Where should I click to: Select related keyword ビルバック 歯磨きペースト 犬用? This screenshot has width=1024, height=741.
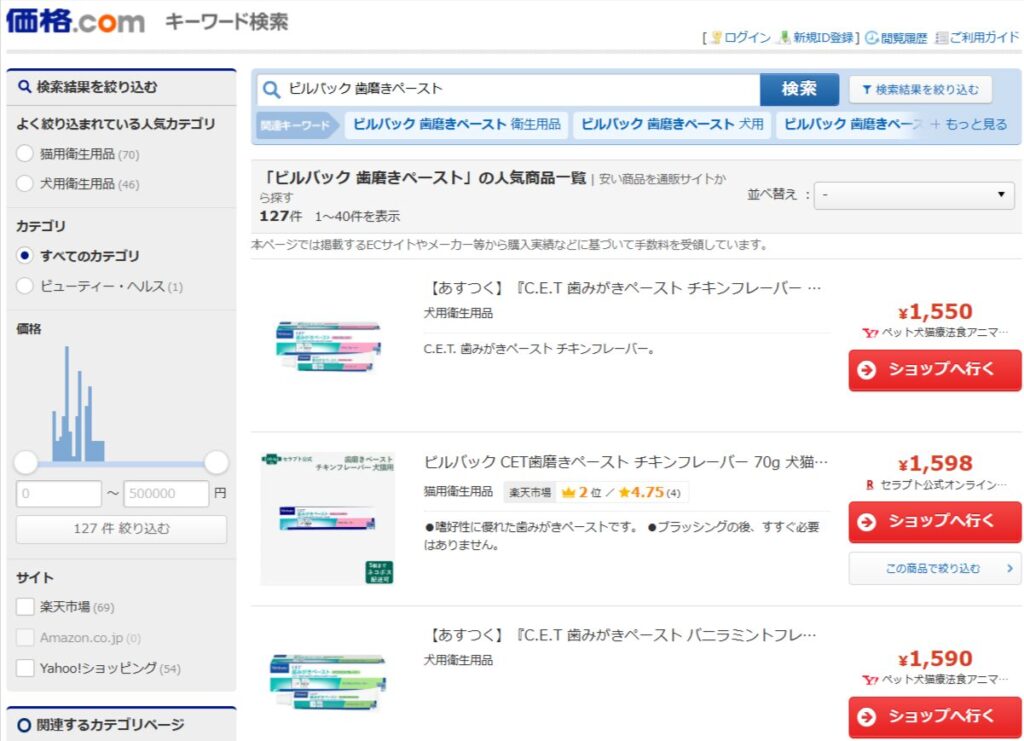click(x=672, y=125)
